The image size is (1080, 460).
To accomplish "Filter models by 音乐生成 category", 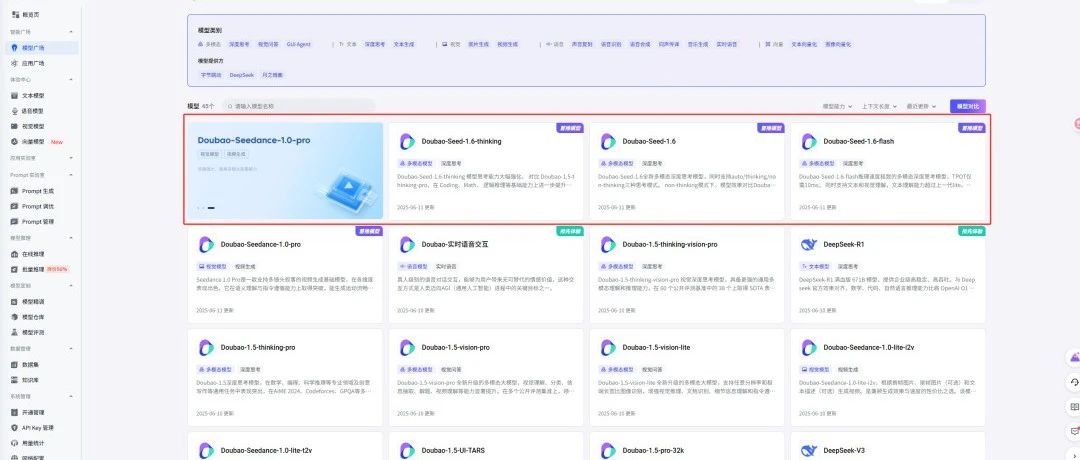I will tap(697, 44).
